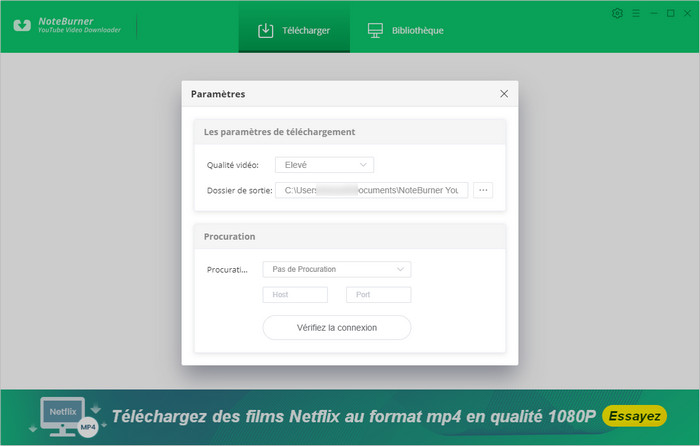Click the Port input field
The width and height of the screenshot is (700, 446).
(379, 295)
